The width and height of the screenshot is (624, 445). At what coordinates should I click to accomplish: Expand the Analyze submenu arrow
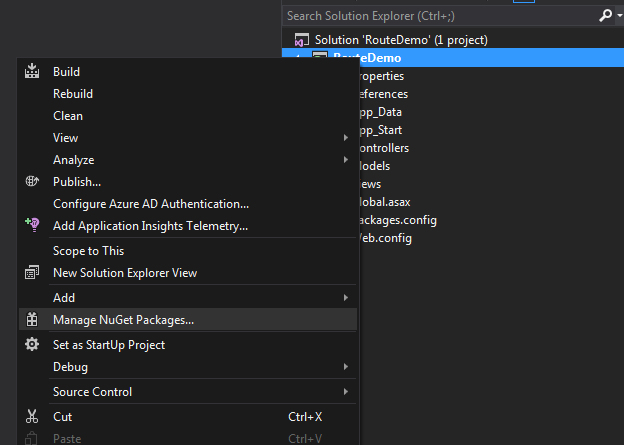pyautogui.click(x=346, y=160)
